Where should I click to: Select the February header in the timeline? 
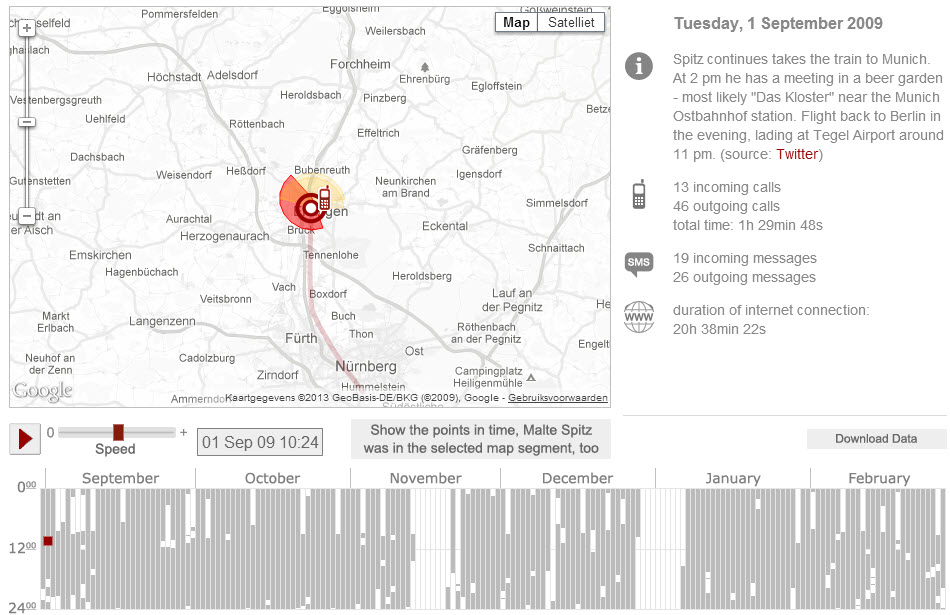[x=879, y=478]
